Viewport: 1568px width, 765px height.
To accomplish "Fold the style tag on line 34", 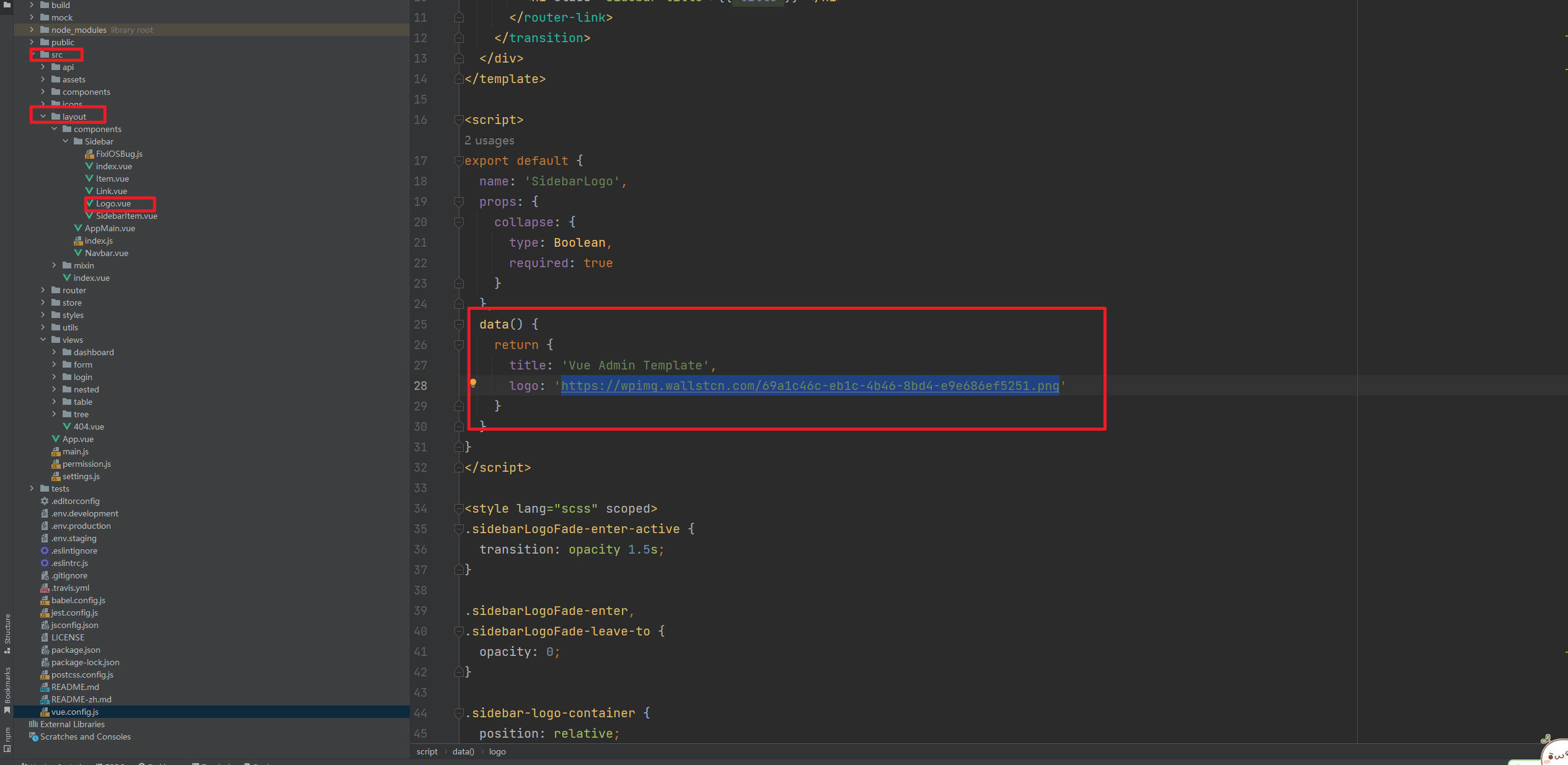I will point(459,508).
